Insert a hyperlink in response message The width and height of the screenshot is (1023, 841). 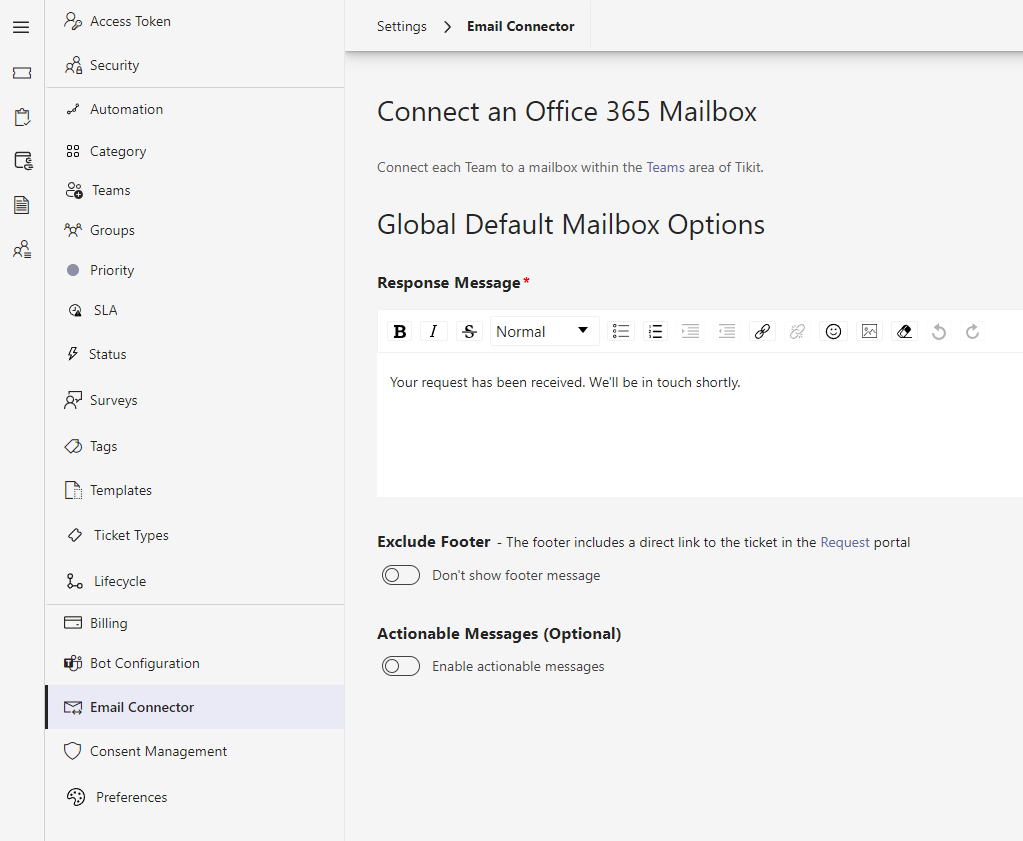(x=762, y=331)
